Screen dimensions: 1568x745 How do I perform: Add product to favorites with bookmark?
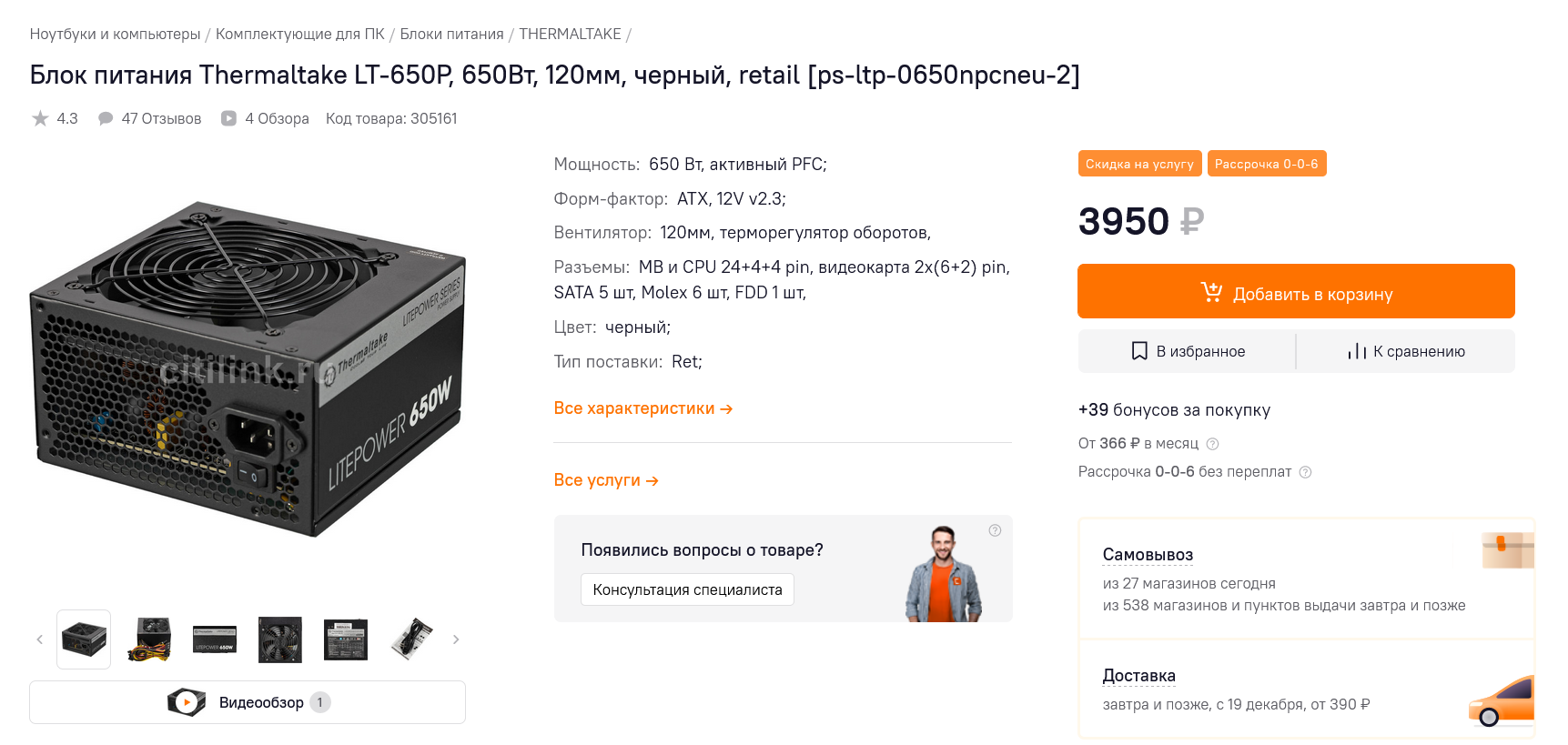click(x=1188, y=351)
